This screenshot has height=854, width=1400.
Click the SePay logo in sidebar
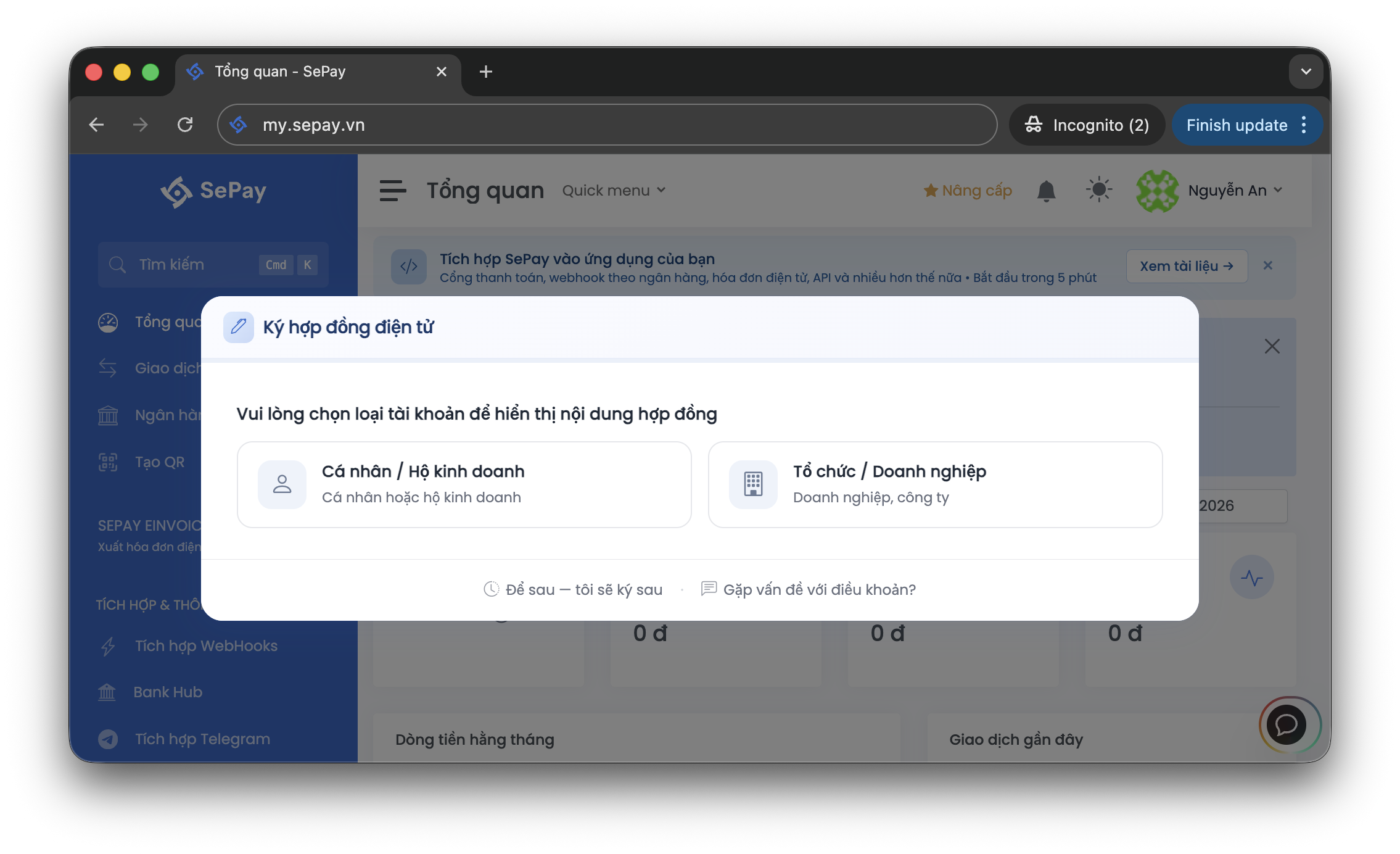[x=213, y=191]
